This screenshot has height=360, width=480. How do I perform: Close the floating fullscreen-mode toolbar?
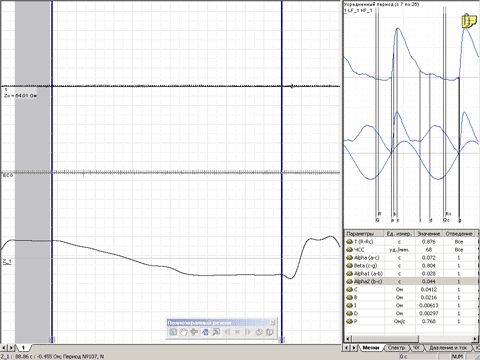click(x=273, y=322)
